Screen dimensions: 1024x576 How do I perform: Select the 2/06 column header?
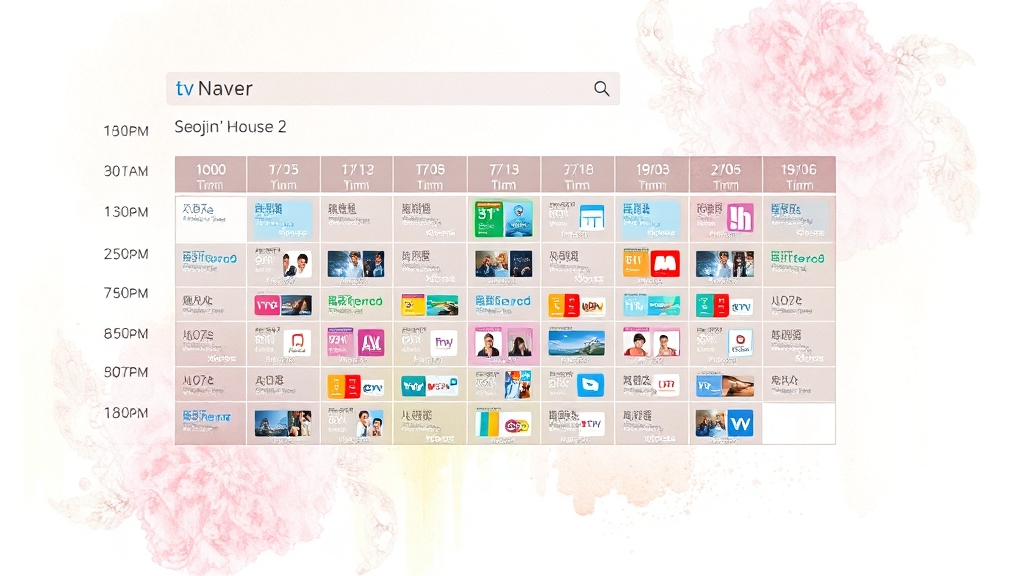click(726, 175)
